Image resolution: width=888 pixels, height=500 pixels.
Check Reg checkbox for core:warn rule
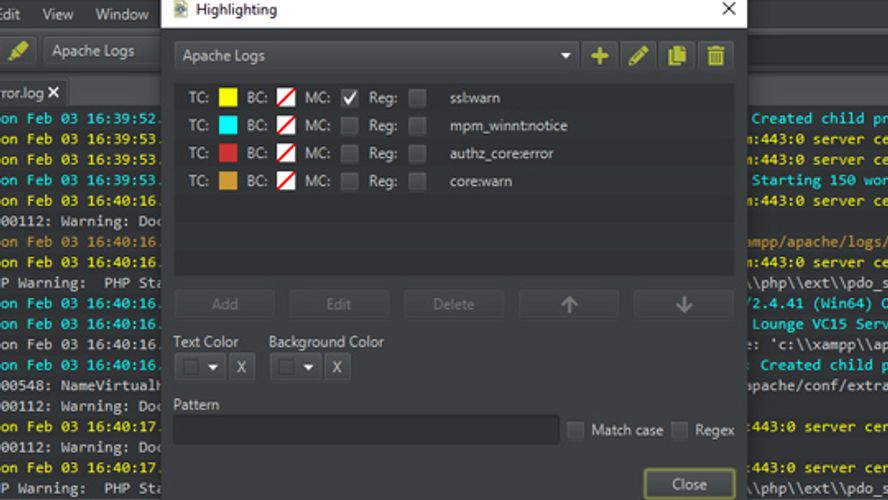tap(417, 181)
